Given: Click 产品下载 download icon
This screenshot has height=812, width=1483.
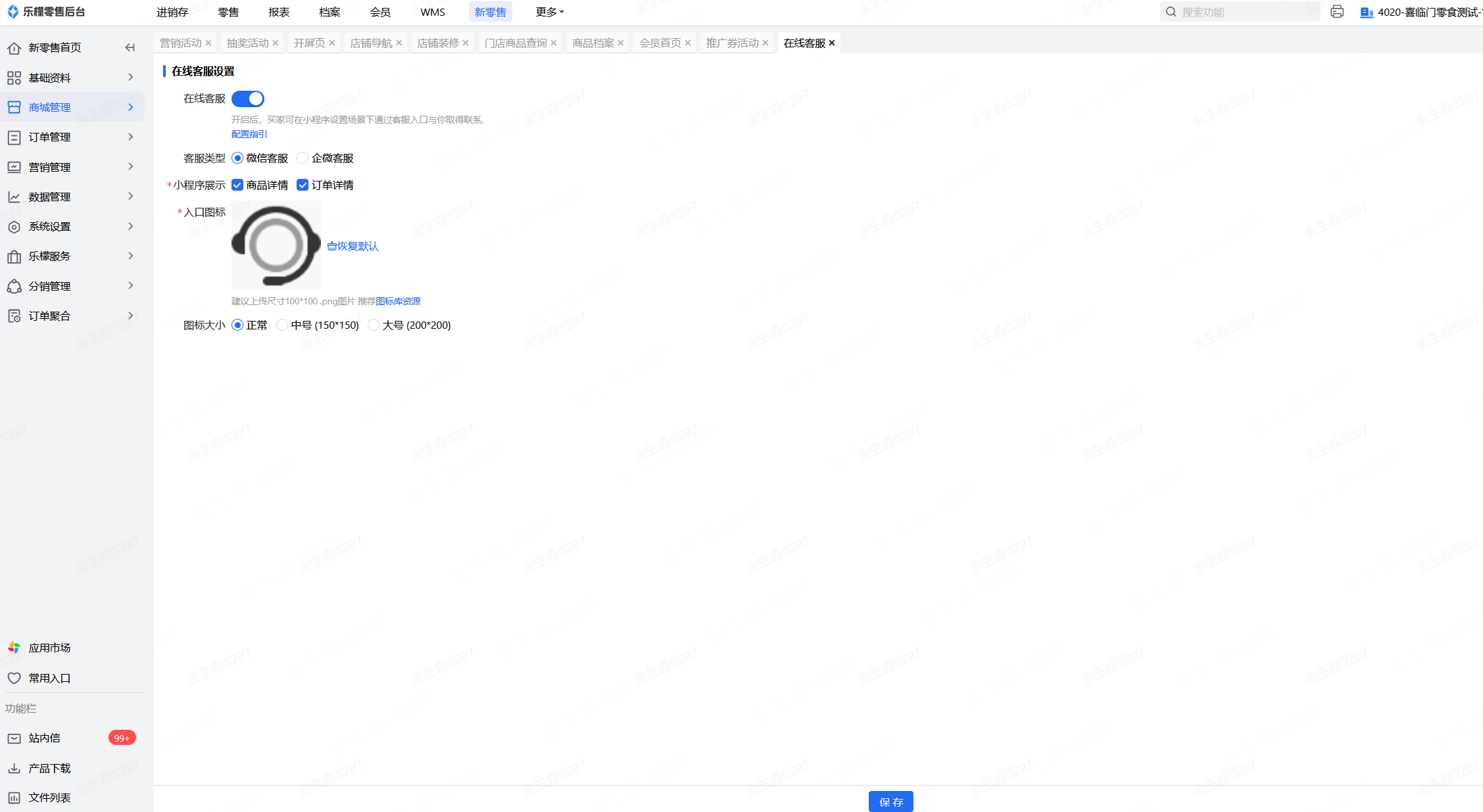Looking at the screenshot, I should tap(14, 768).
